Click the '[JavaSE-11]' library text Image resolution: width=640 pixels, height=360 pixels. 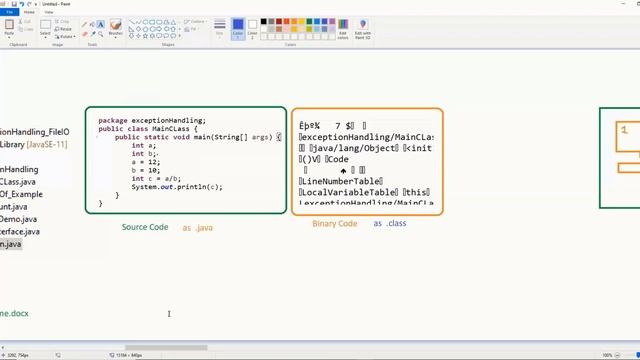coord(47,144)
